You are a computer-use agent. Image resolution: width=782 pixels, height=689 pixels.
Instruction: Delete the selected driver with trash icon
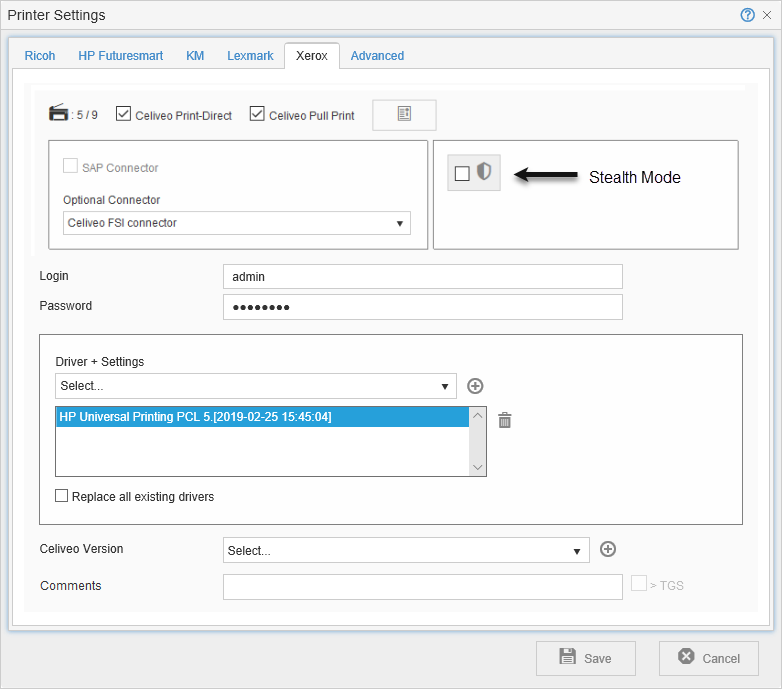click(505, 420)
